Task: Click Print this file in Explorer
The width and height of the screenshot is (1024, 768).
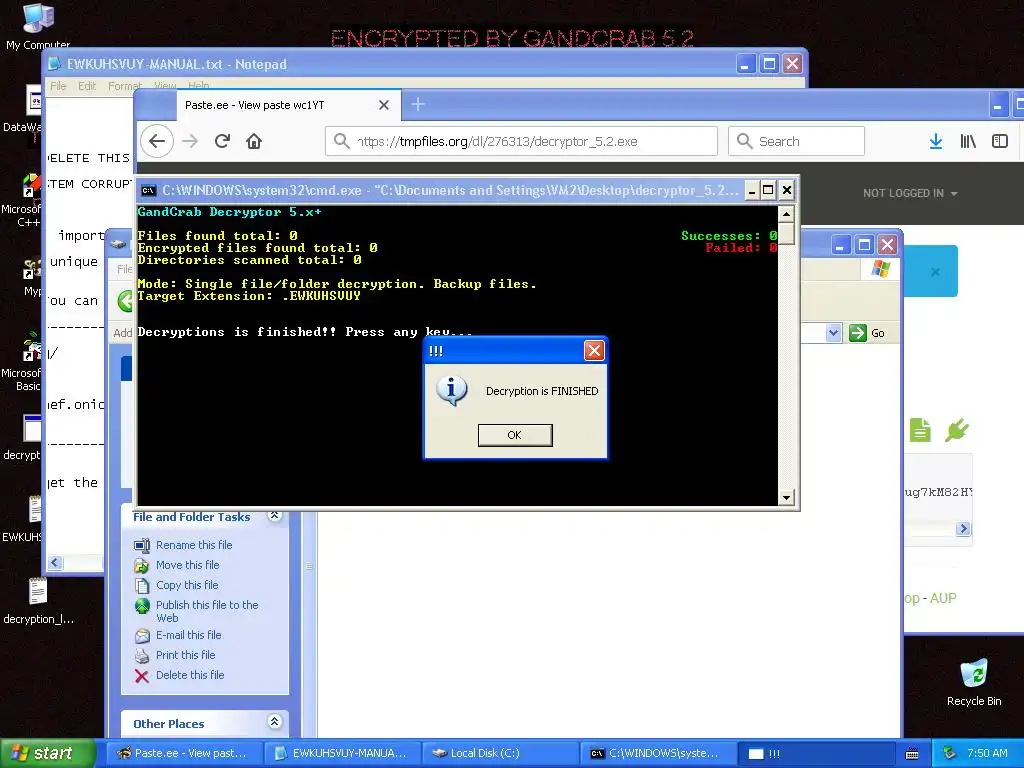Action: tap(185, 655)
